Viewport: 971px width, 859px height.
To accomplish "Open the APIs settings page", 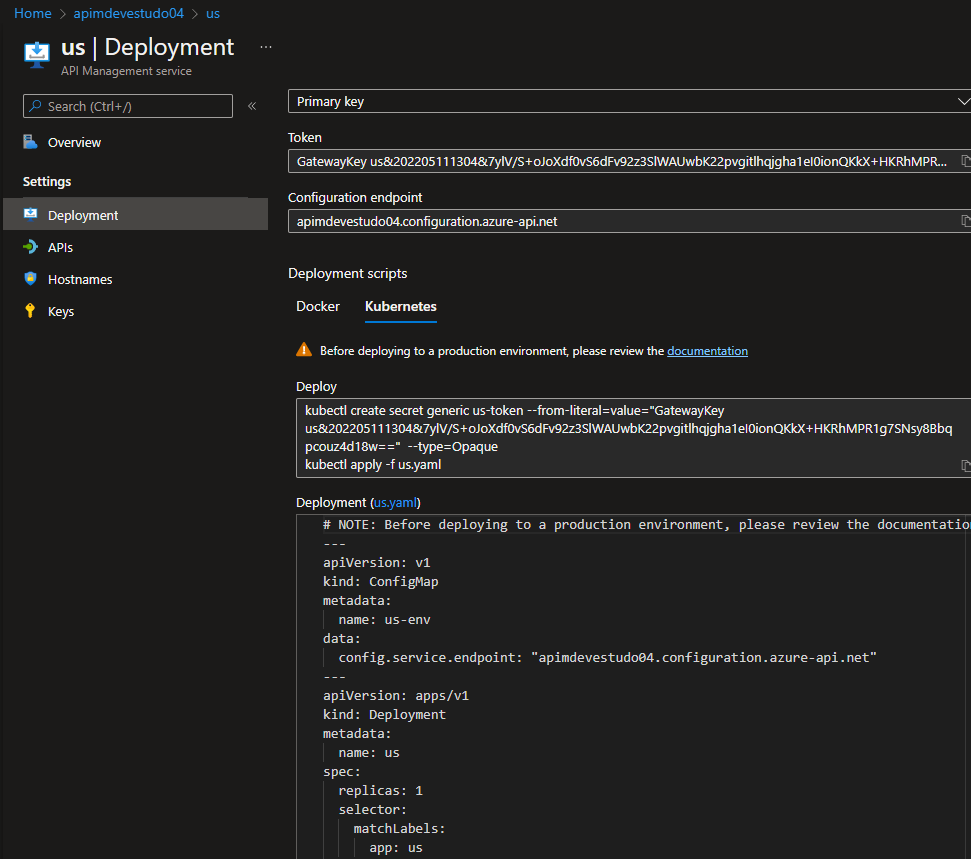I will [60, 247].
